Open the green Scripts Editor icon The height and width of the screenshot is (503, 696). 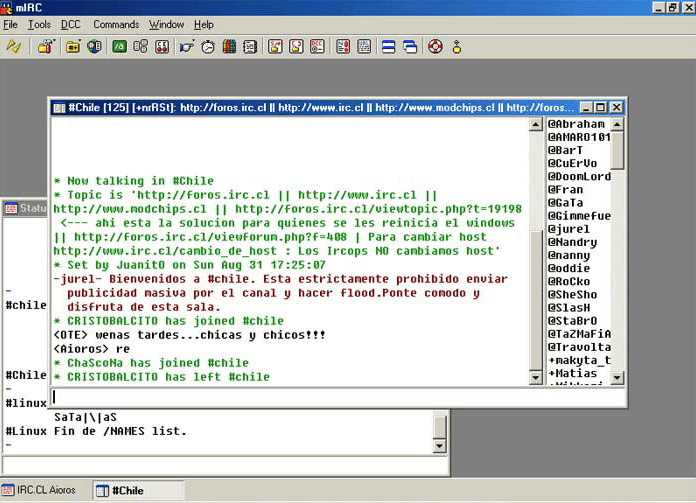pos(119,46)
